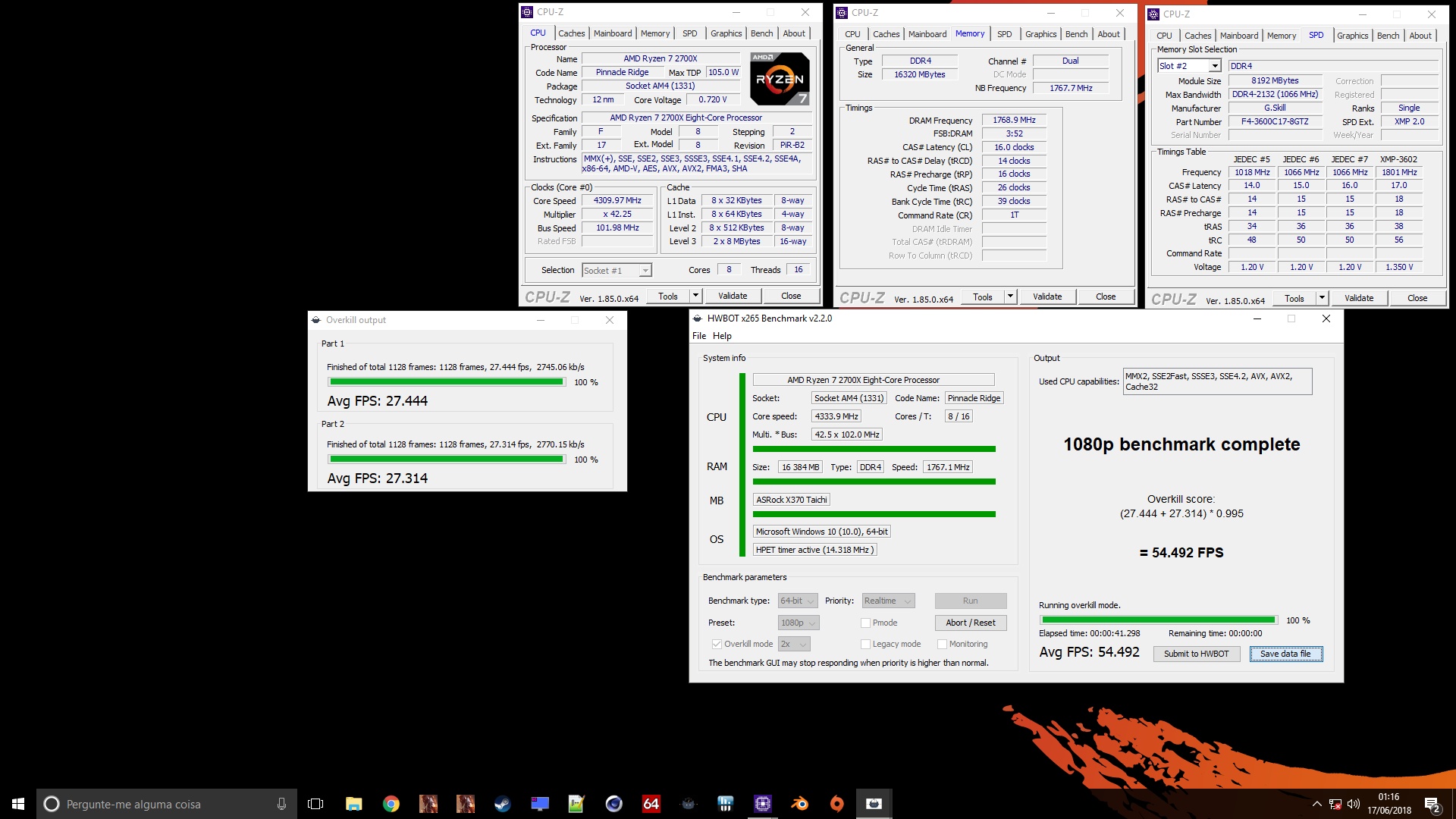Image resolution: width=1456 pixels, height=819 pixels.
Task: Open the HWBOT x265 active taskbar icon
Action: pyautogui.click(x=874, y=804)
